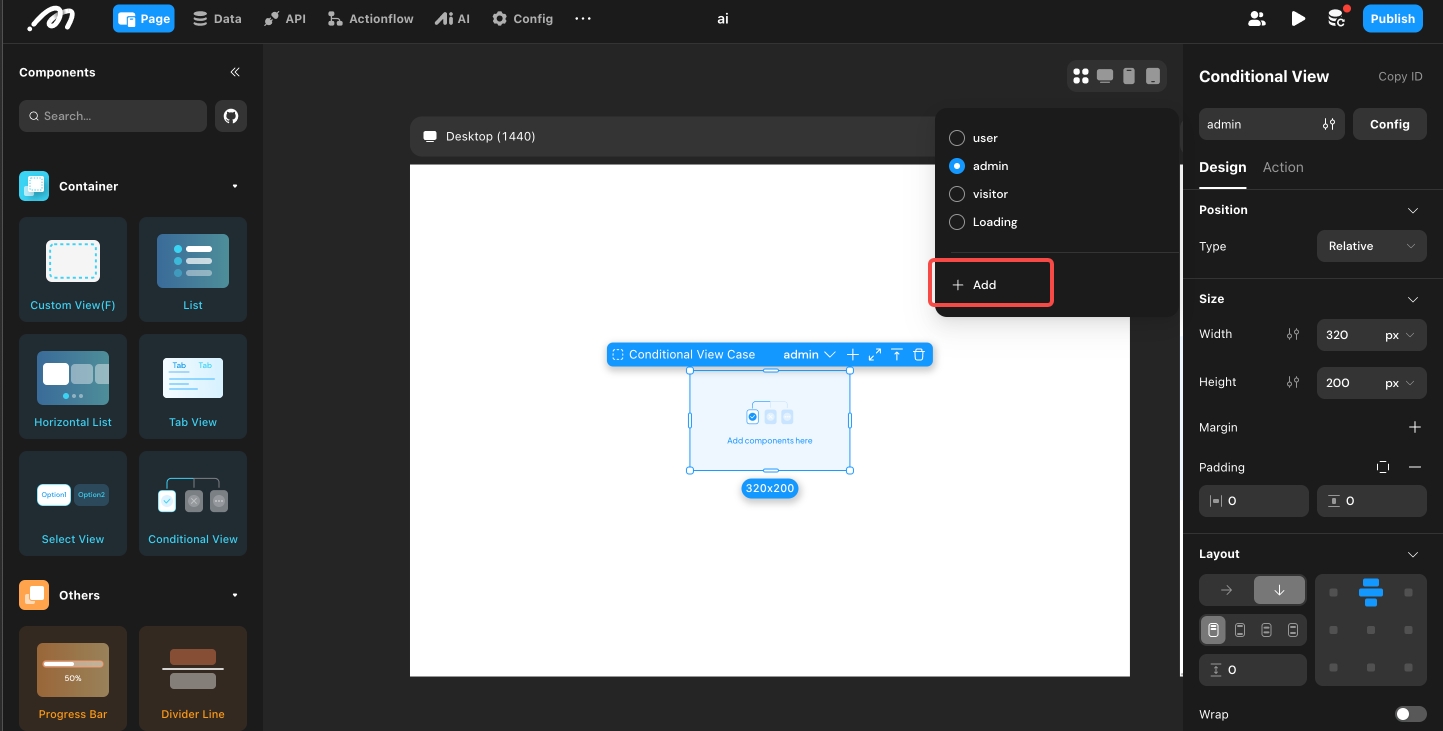Click the expand arrows icon on case toolbar
Screen dimensions: 1443x731
875,354
